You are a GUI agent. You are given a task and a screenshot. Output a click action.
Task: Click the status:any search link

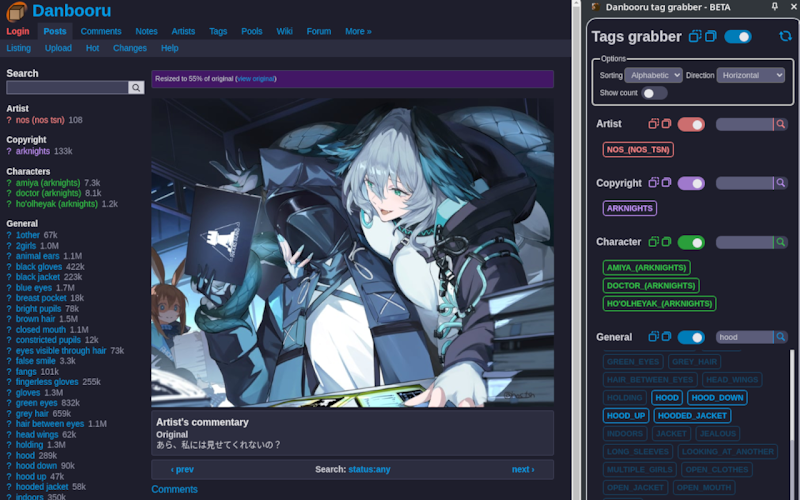coord(369,469)
